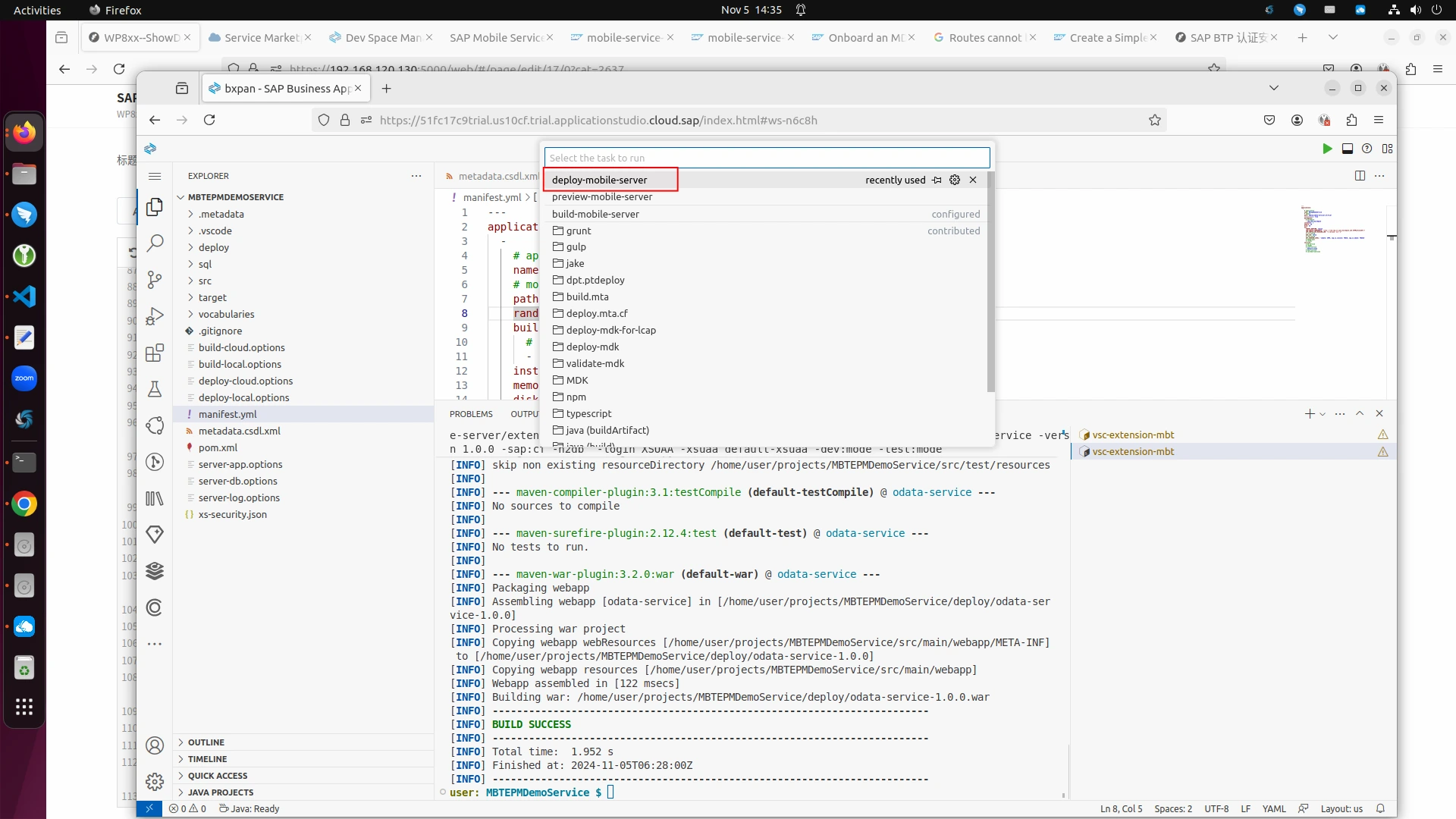1456x819 pixels.
Task: Open the deploy-mdk task folder
Action: (765, 347)
